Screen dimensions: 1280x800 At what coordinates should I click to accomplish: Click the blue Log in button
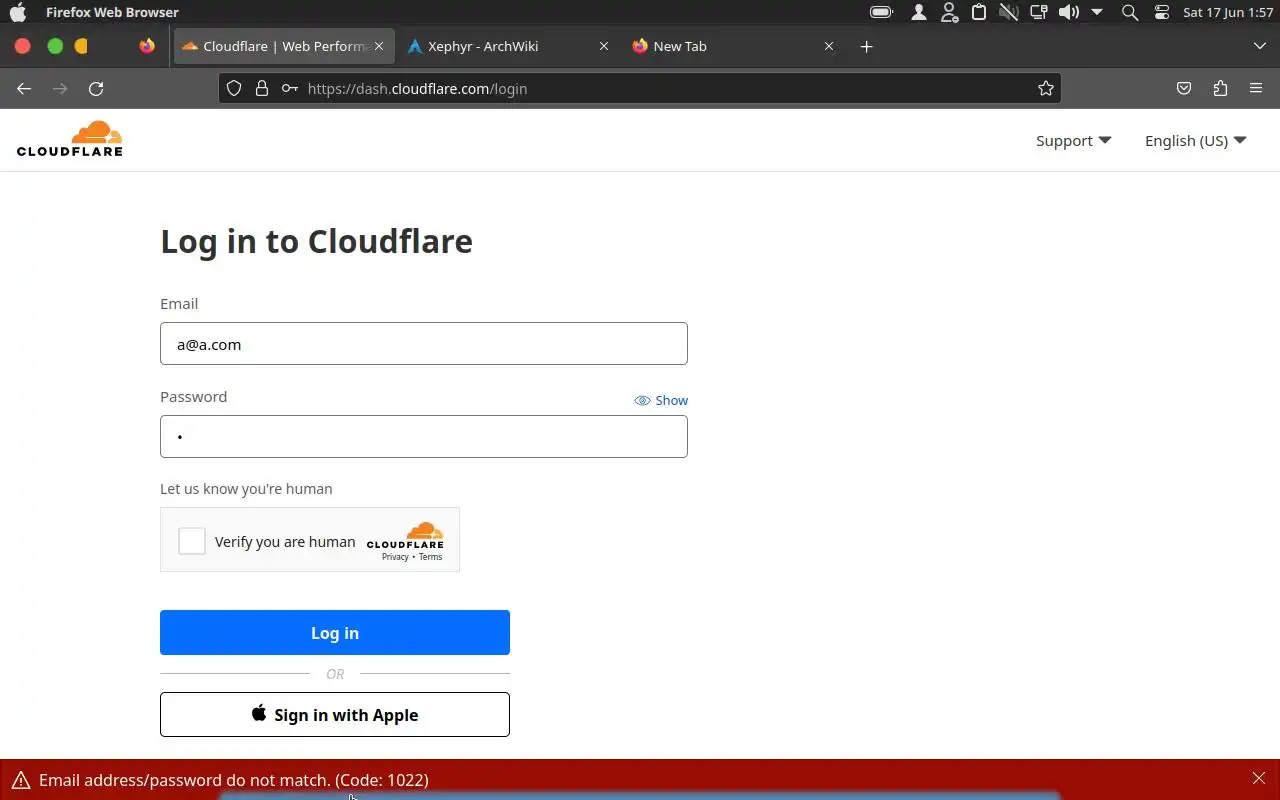335,632
